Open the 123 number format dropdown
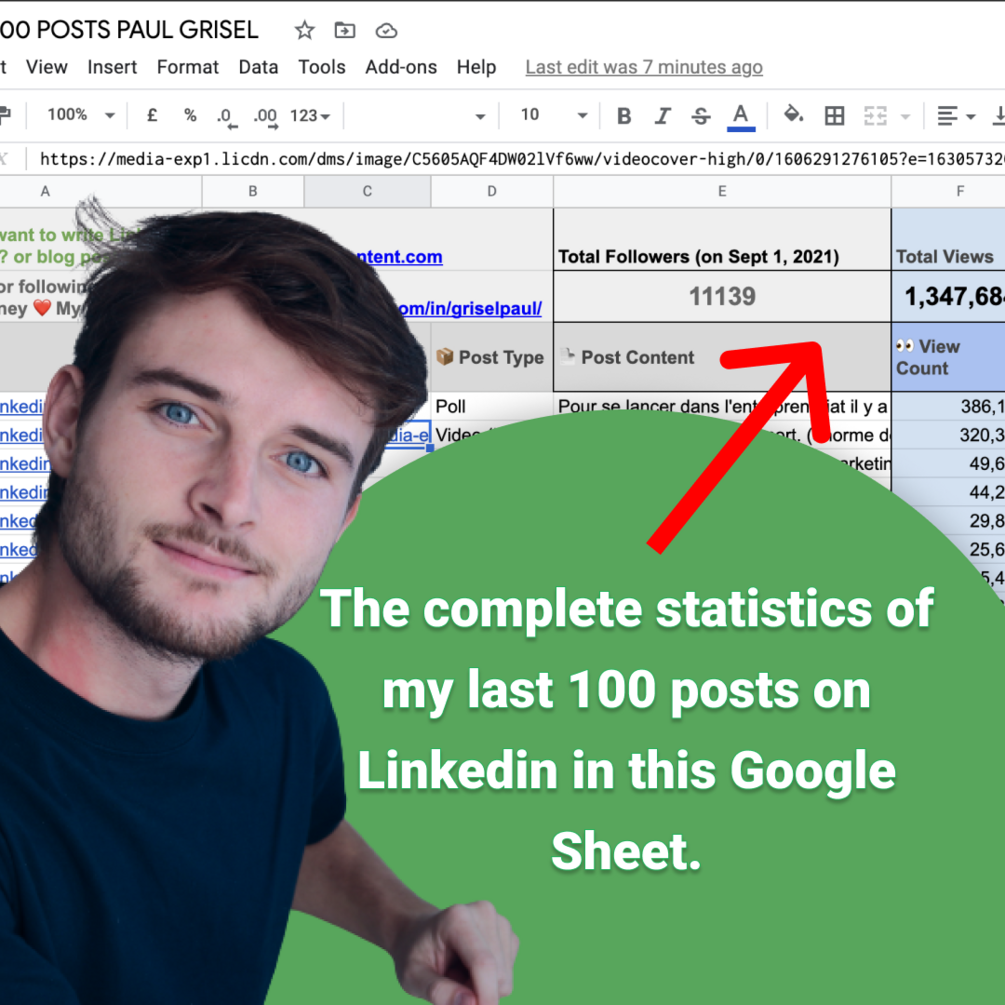This screenshot has height=1005, width=1005. pyautogui.click(x=310, y=116)
